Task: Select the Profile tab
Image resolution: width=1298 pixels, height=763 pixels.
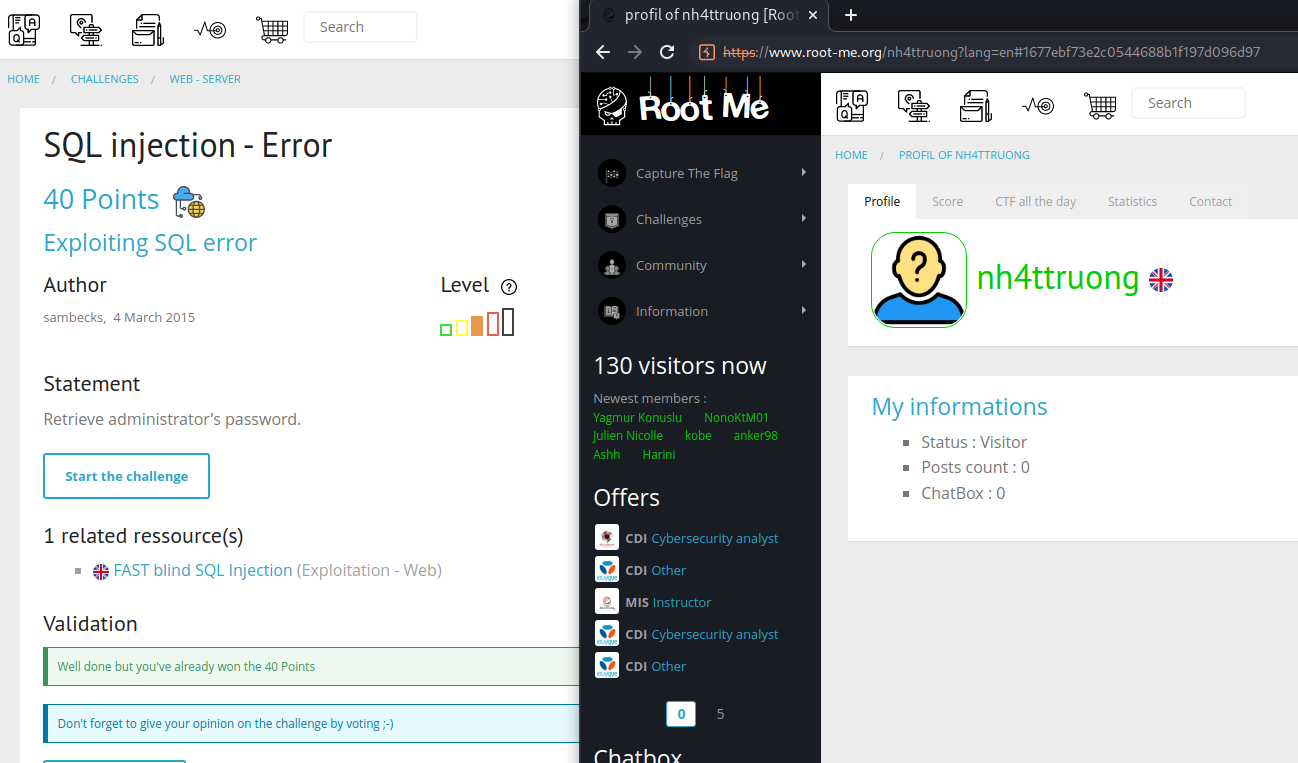Action: pyautogui.click(x=882, y=201)
